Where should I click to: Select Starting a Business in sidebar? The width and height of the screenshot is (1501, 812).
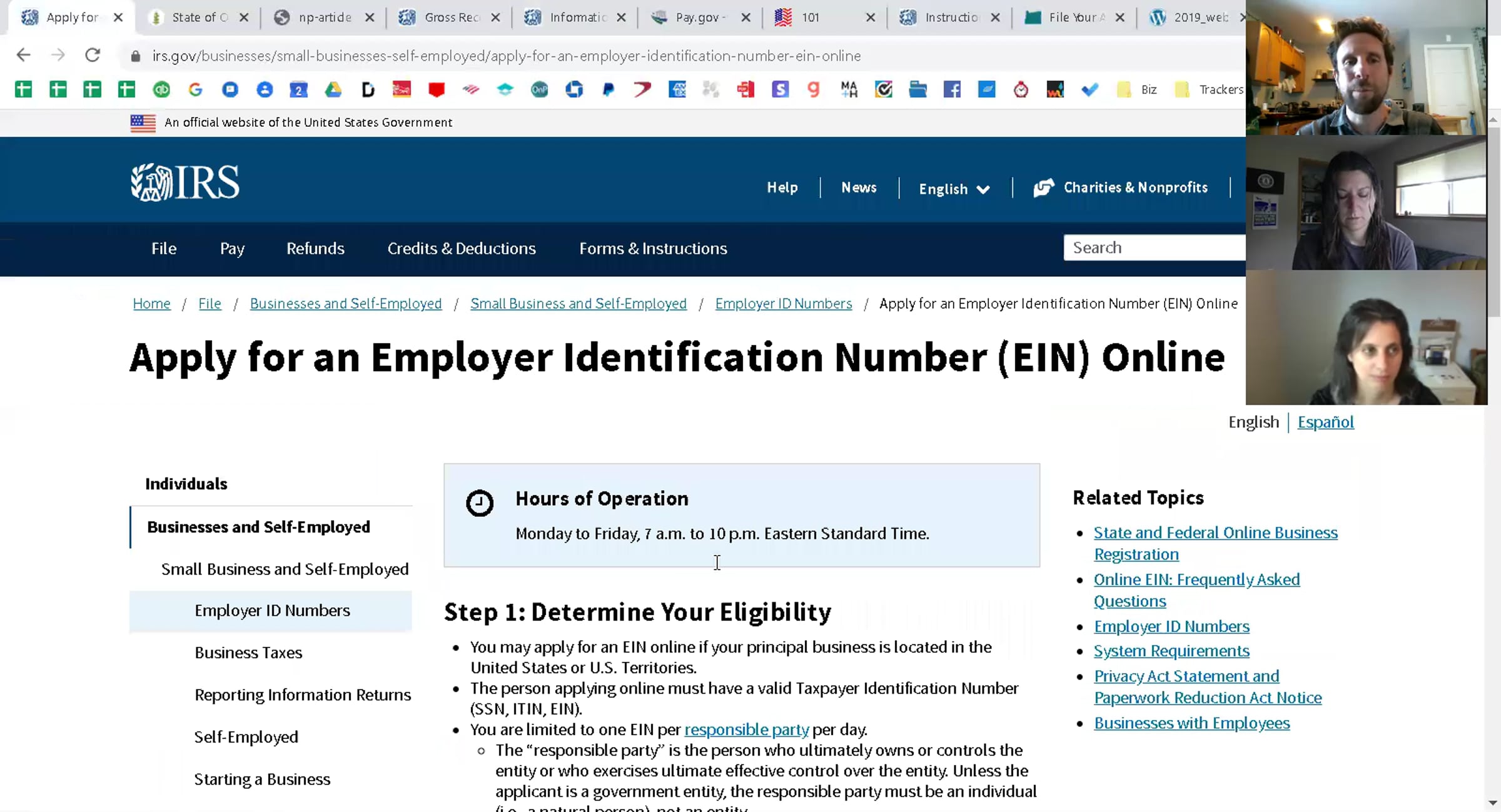(x=262, y=779)
